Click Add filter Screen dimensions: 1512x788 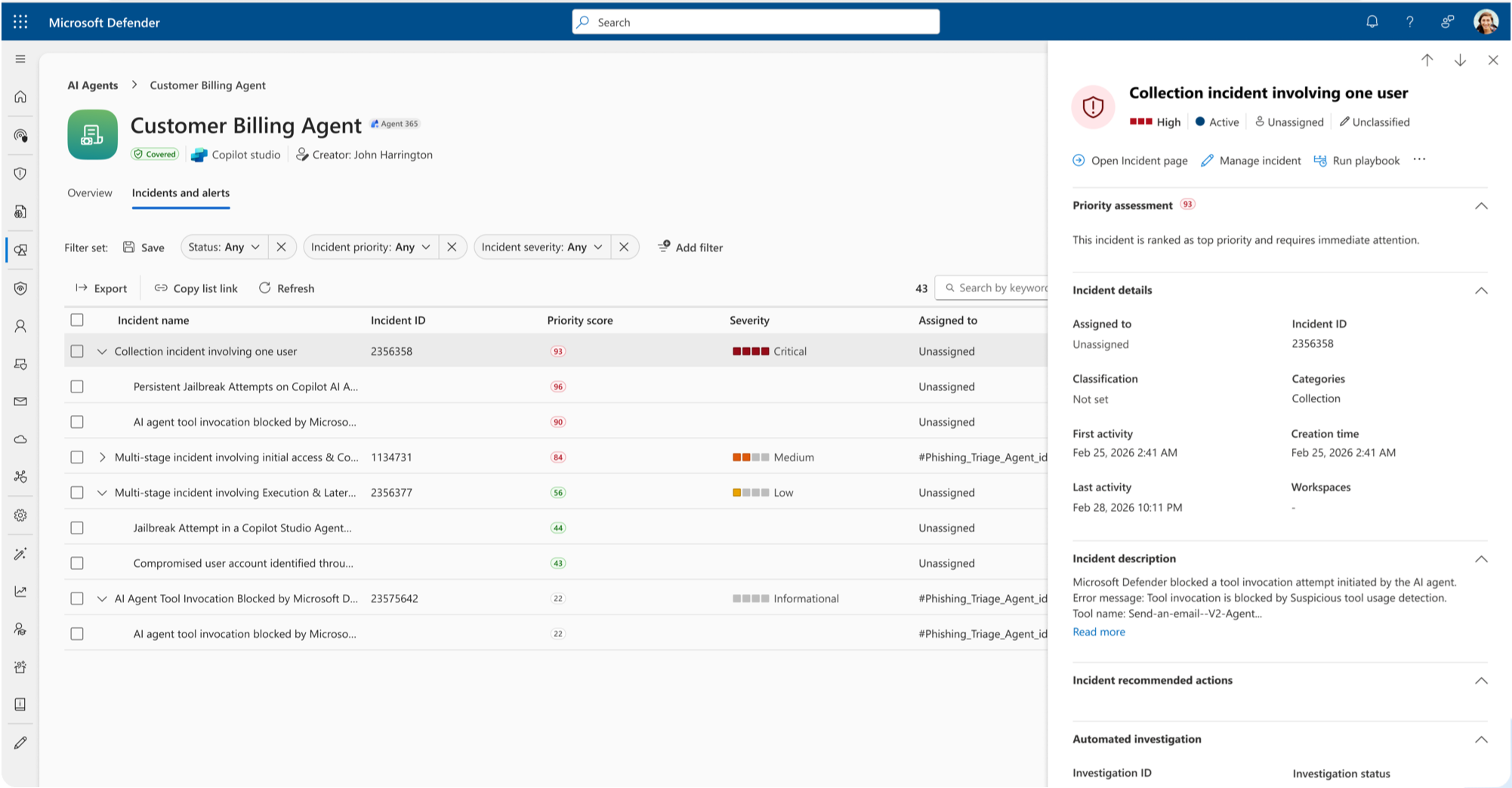pos(690,247)
